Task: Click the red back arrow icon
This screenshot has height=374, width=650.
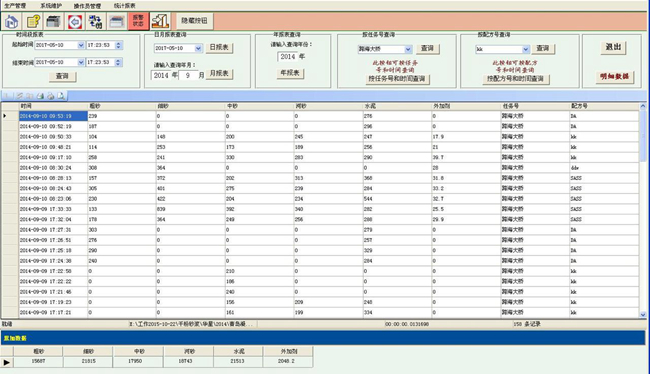Action: tap(75, 22)
